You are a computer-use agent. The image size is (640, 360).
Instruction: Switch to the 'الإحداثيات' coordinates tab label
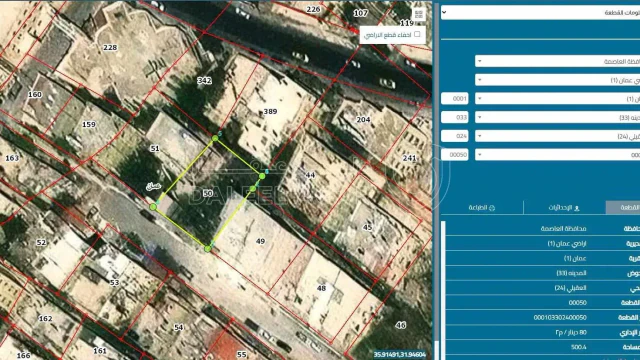tap(560, 208)
